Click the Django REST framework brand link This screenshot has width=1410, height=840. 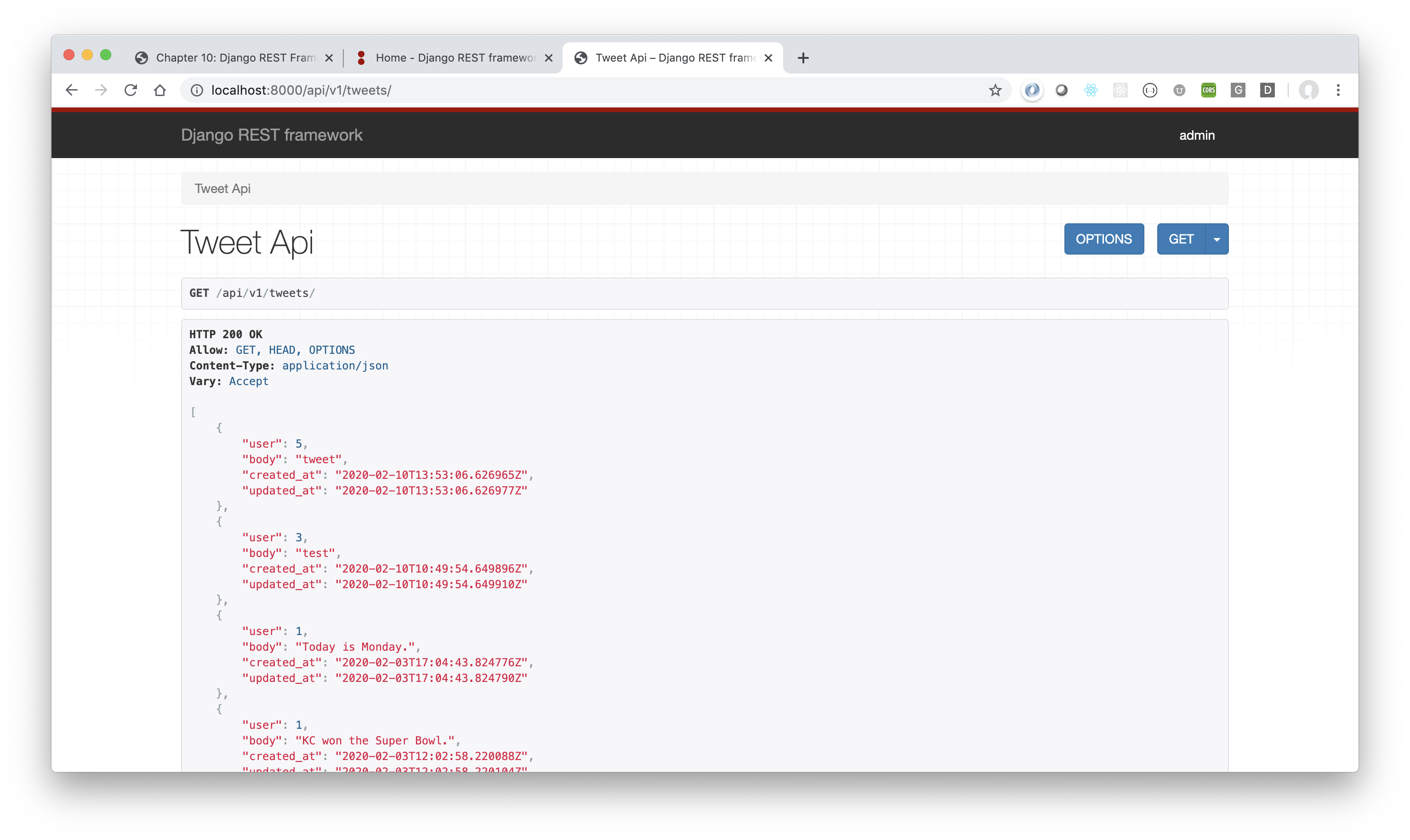[272, 135]
